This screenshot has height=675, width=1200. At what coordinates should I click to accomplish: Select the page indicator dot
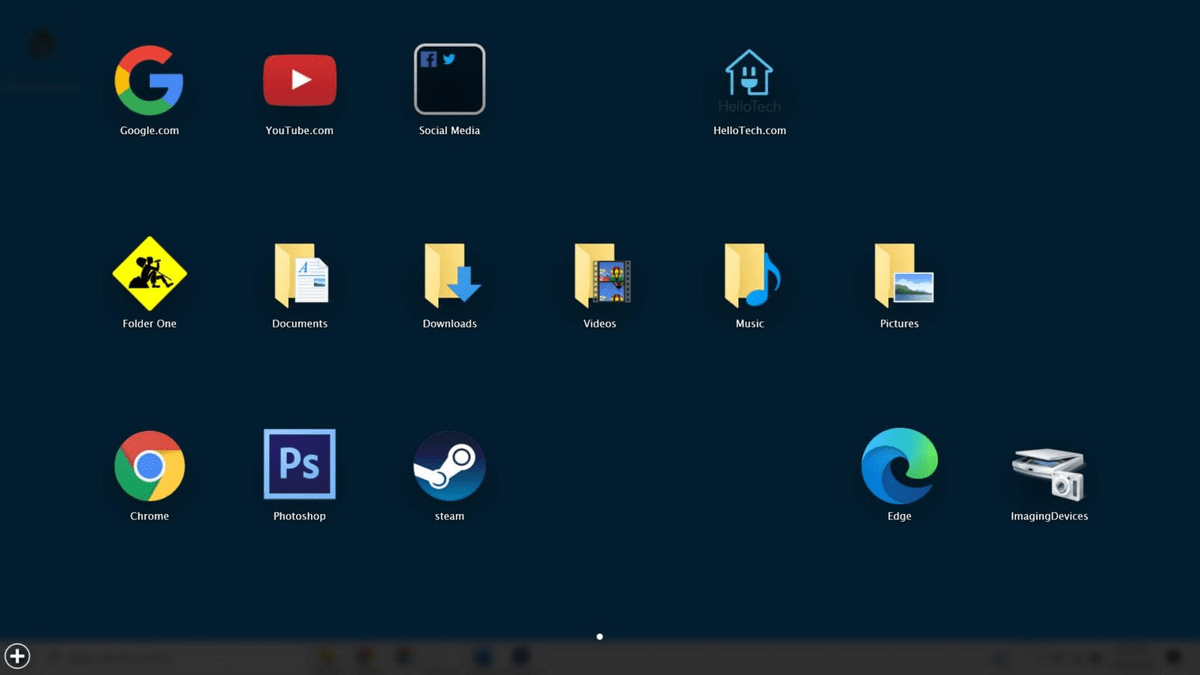[x=599, y=636]
